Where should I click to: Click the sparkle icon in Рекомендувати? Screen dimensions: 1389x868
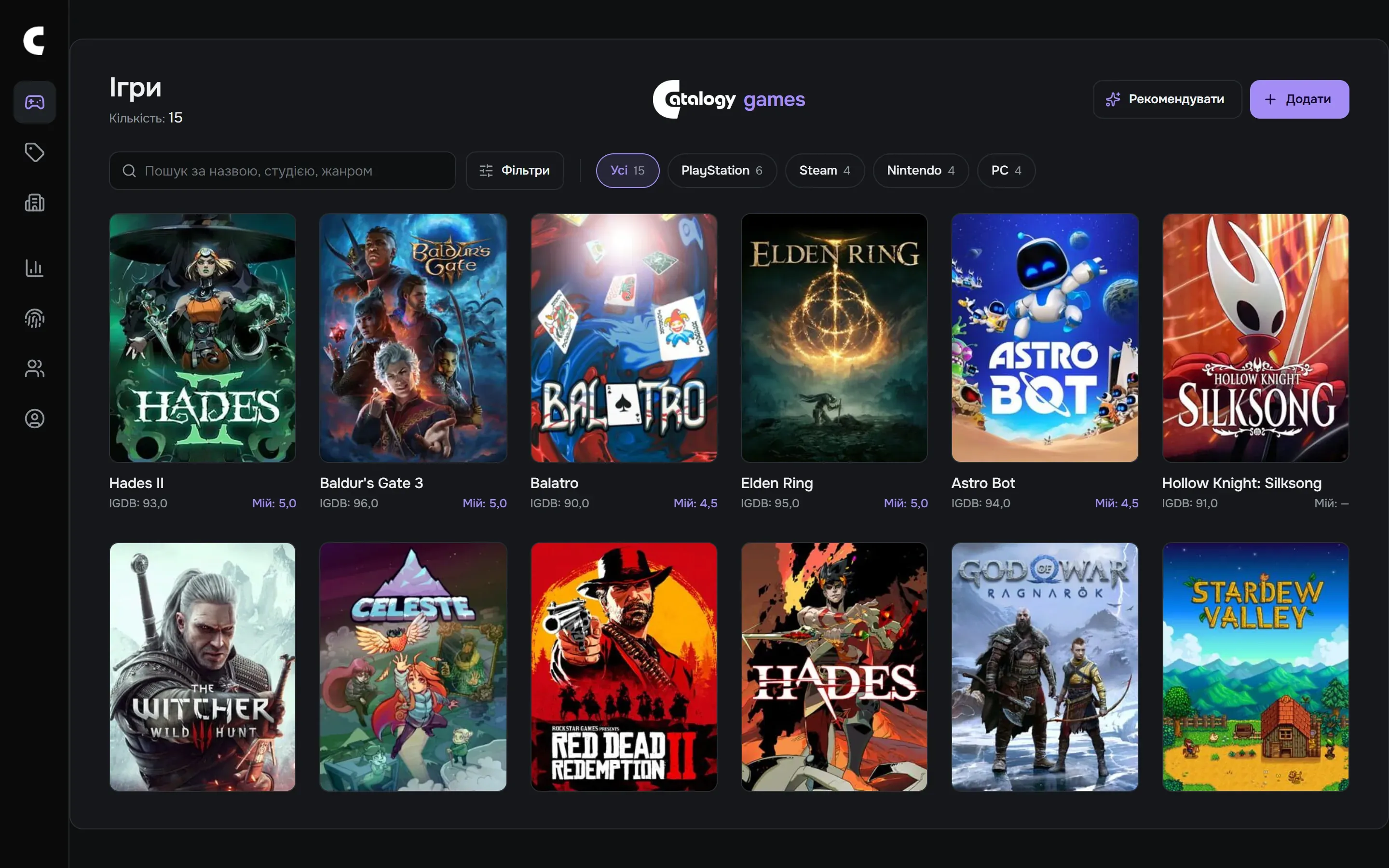pyautogui.click(x=1113, y=99)
